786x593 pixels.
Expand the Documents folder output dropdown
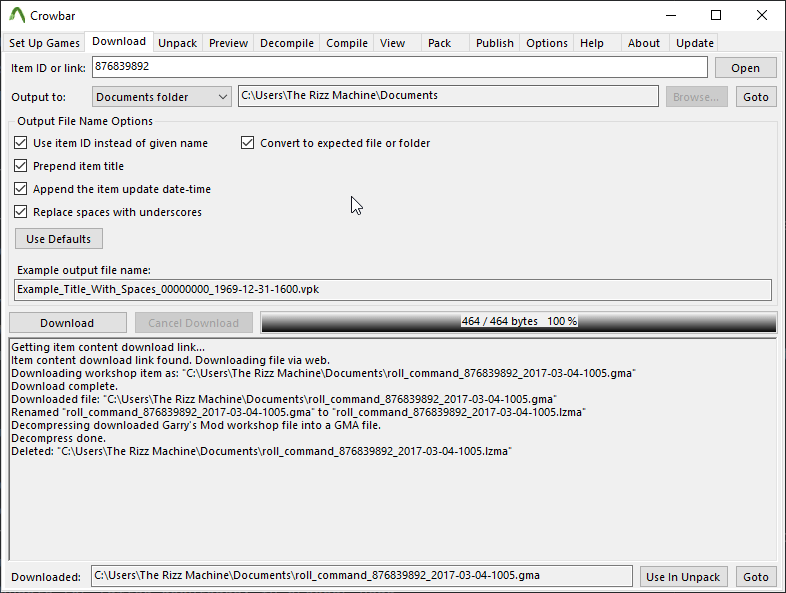tap(161, 97)
